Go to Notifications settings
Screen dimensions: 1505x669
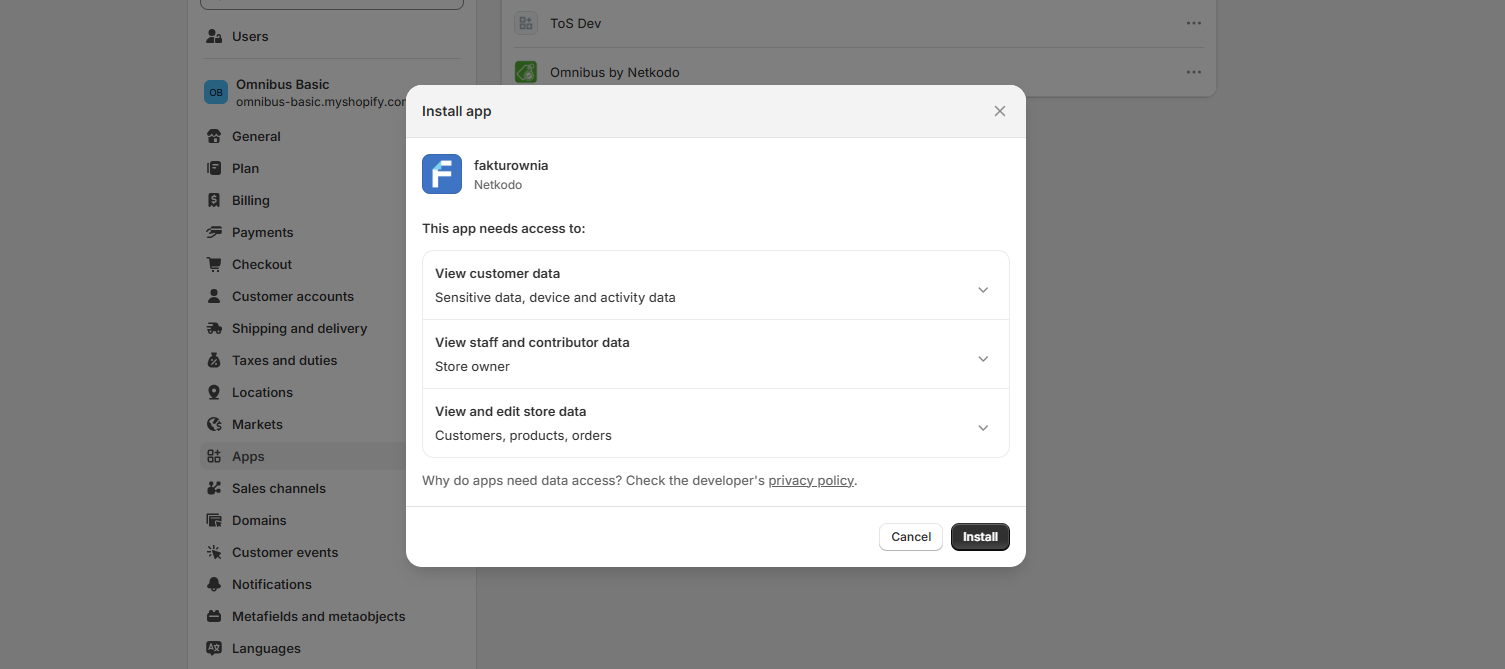(x=272, y=584)
